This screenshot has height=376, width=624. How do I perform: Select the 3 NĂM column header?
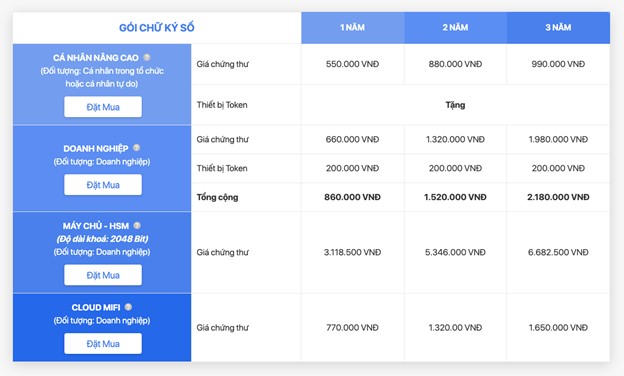pyautogui.click(x=558, y=27)
